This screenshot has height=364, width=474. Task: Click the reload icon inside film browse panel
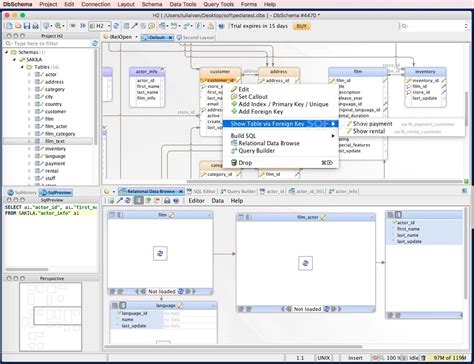click(x=160, y=253)
